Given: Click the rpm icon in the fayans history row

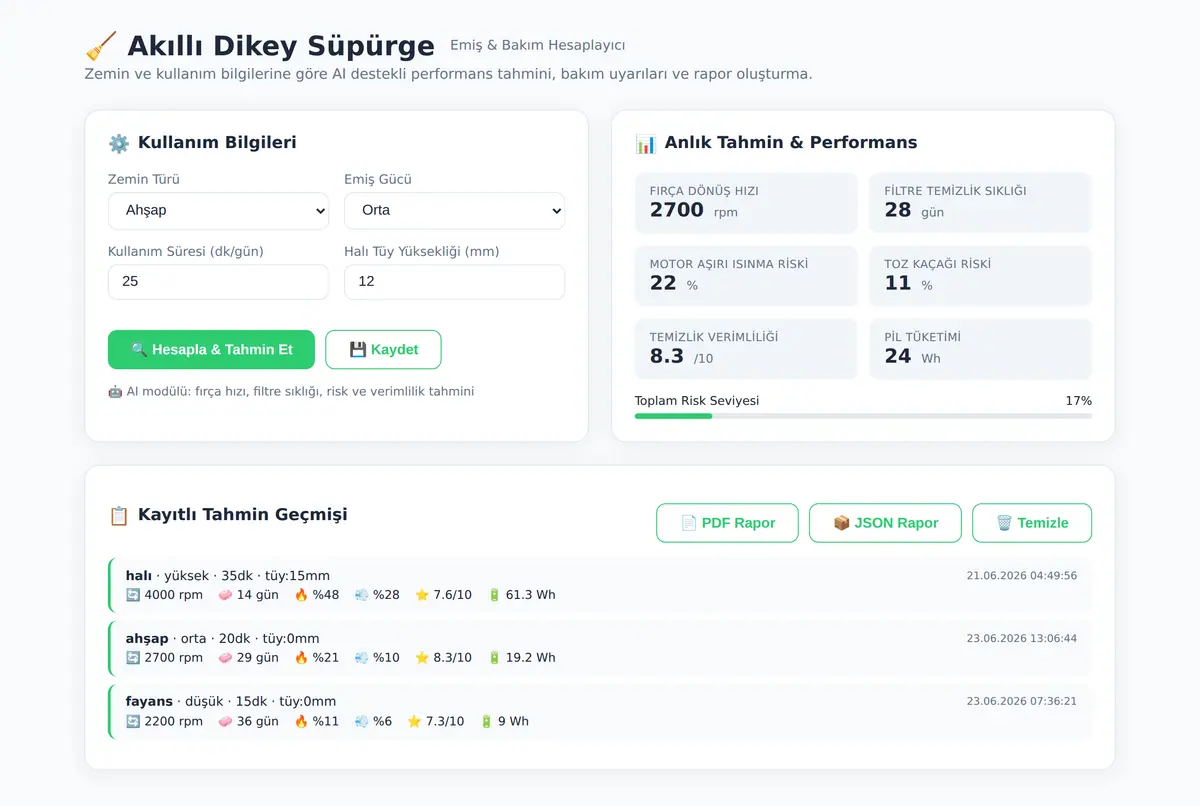Looking at the screenshot, I should [x=133, y=721].
